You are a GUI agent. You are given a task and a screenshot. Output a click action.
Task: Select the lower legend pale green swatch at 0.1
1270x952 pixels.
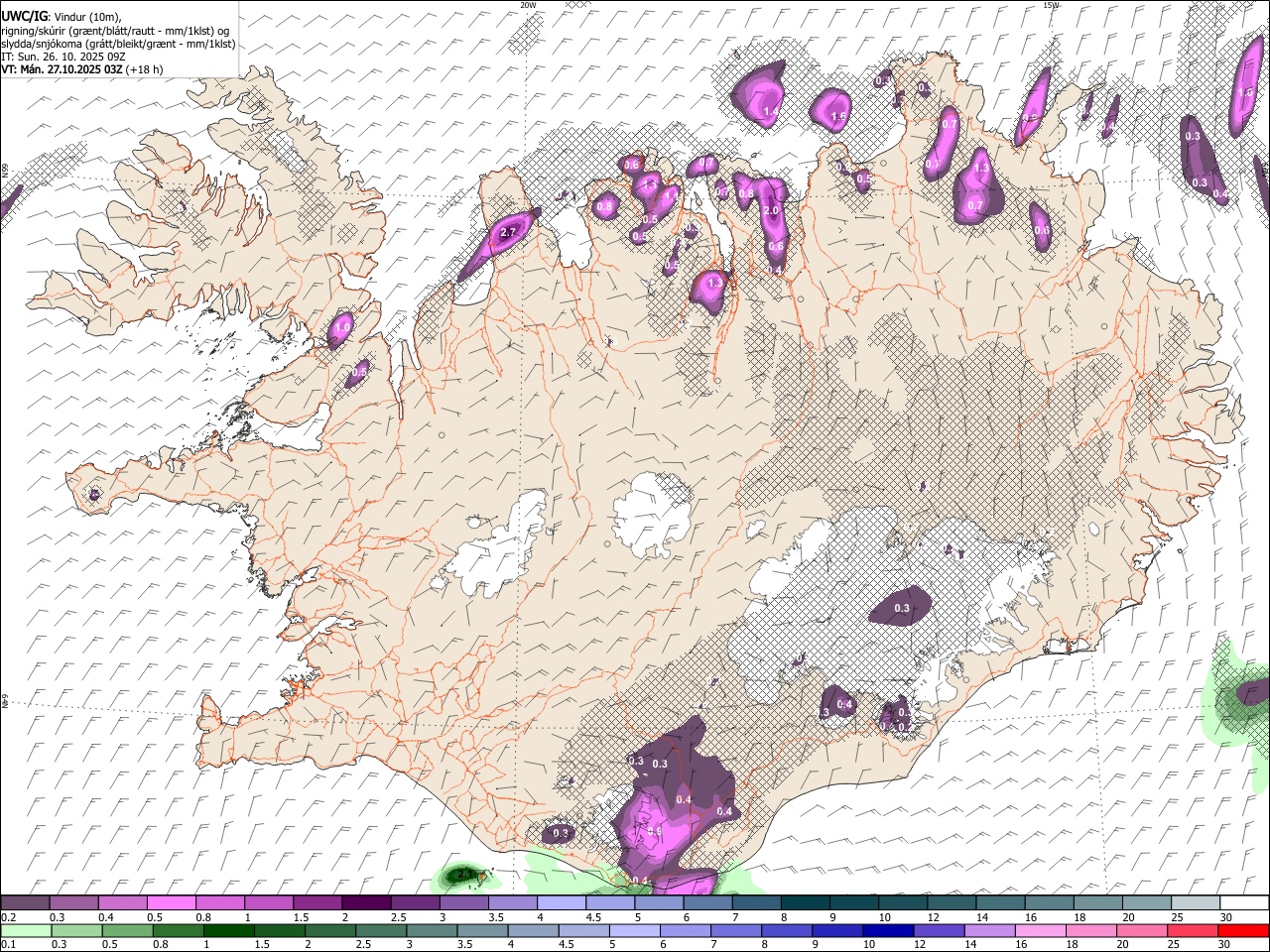pos(27,930)
